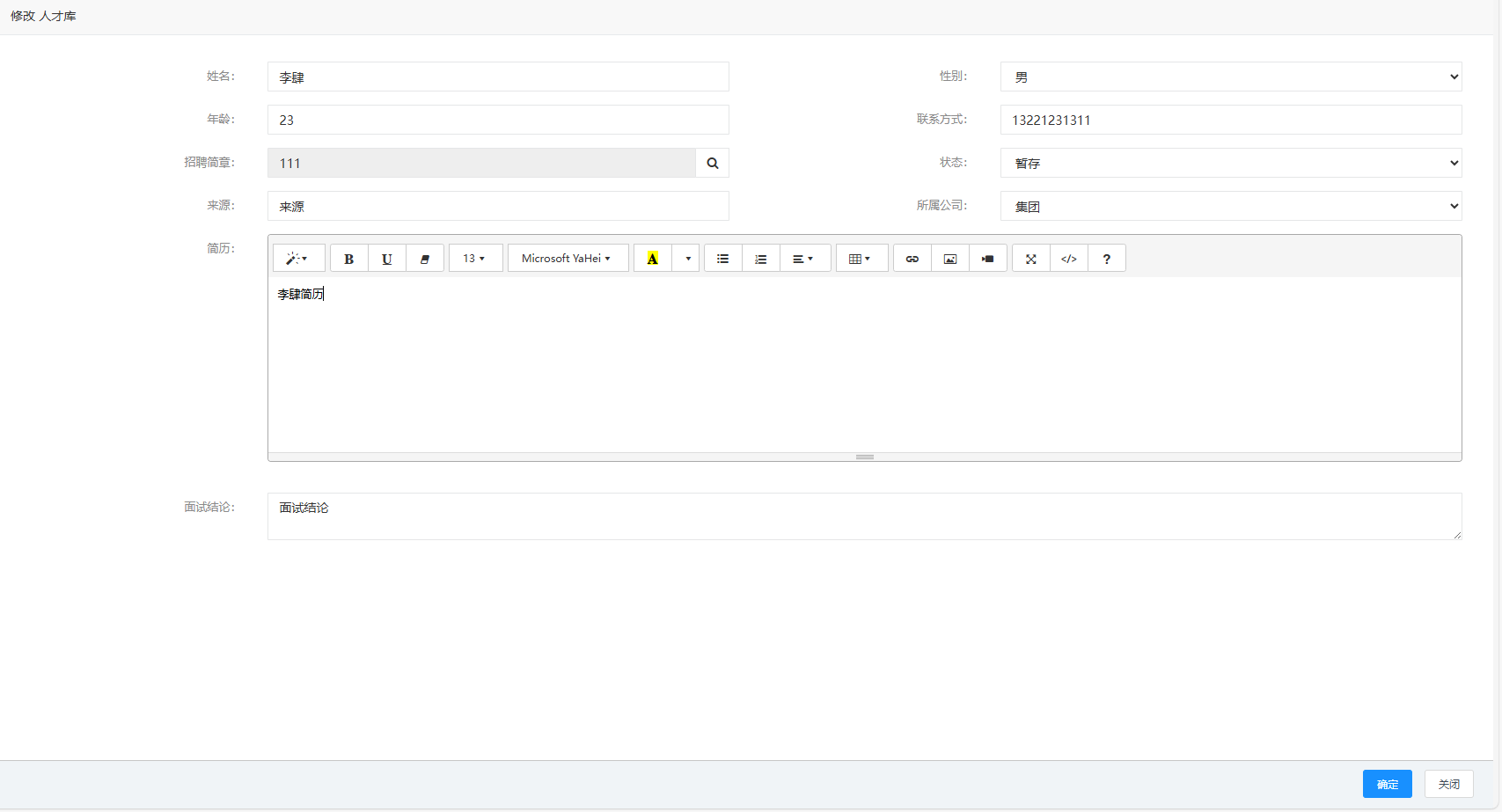
Task: Click the eraser remove-formatting icon
Action: tap(425, 259)
